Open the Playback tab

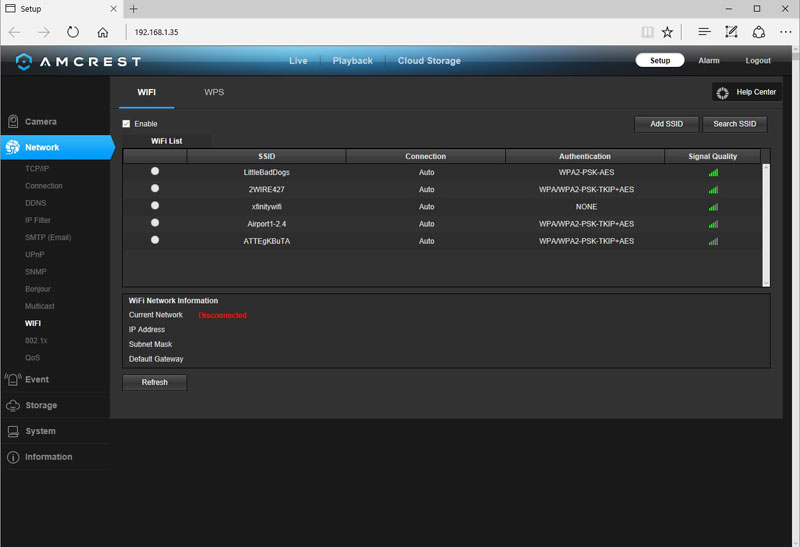352,61
